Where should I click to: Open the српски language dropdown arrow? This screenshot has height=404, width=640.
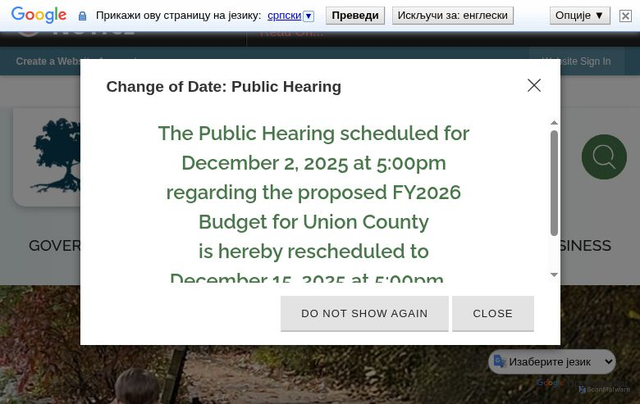click(x=309, y=16)
